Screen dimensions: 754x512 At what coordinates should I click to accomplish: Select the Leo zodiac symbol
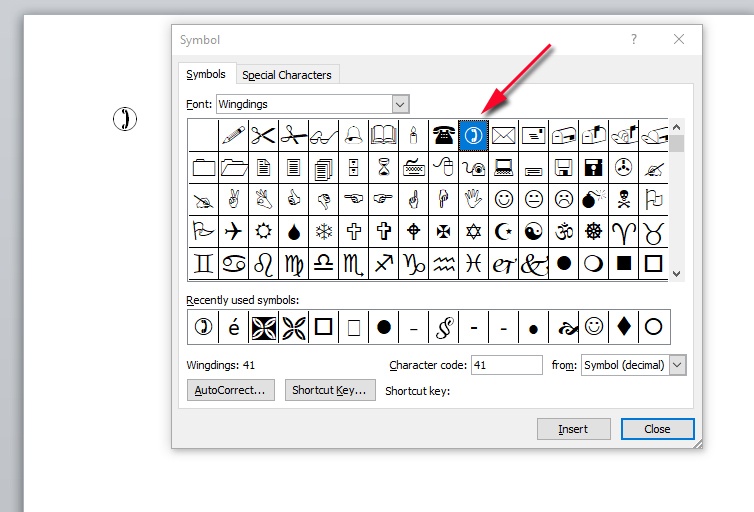(x=264, y=263)
